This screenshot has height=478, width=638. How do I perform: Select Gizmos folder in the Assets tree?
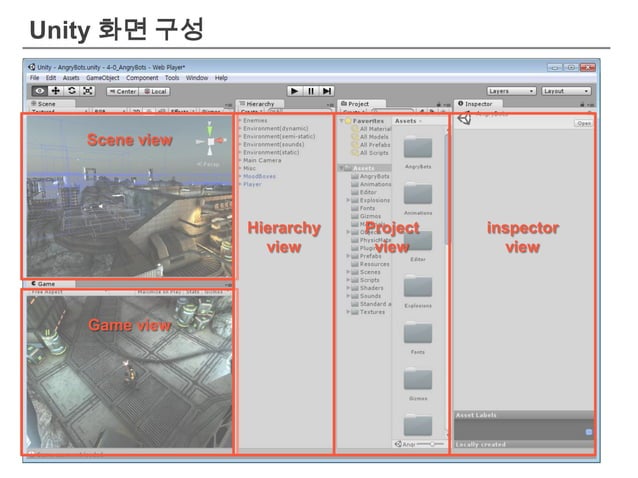(x=366, y=216)
